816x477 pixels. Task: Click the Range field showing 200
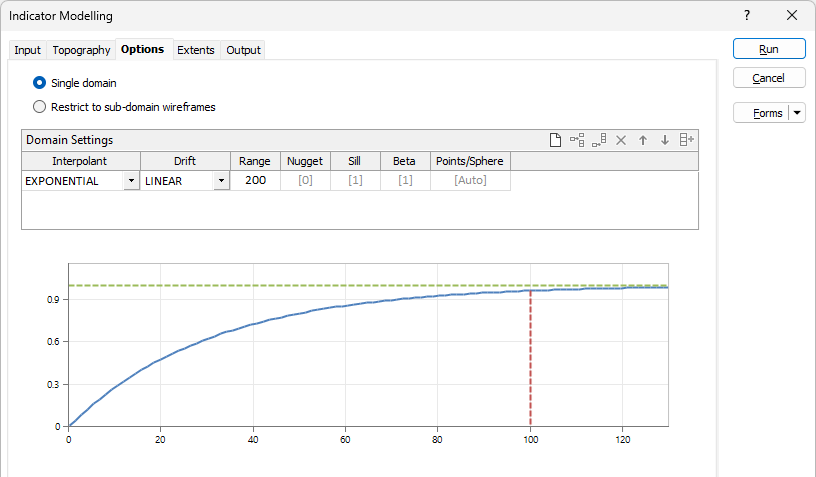255,181
